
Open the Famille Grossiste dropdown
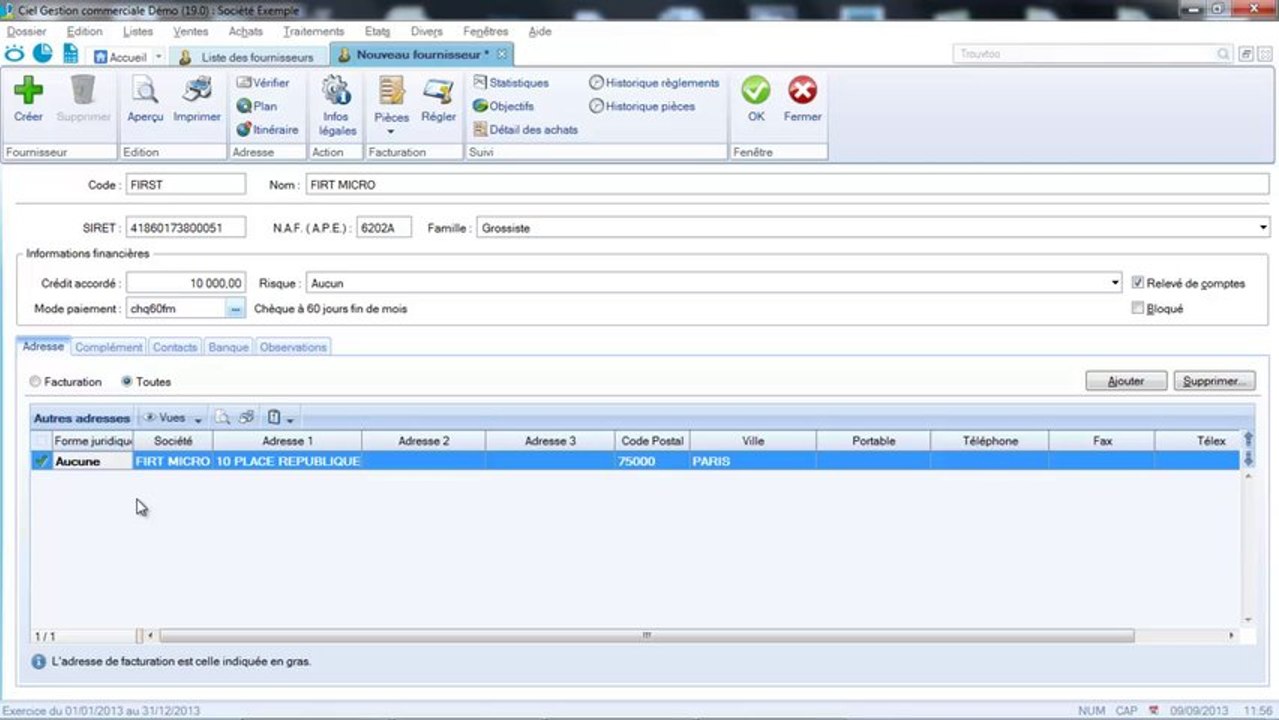click(1263, 228)
